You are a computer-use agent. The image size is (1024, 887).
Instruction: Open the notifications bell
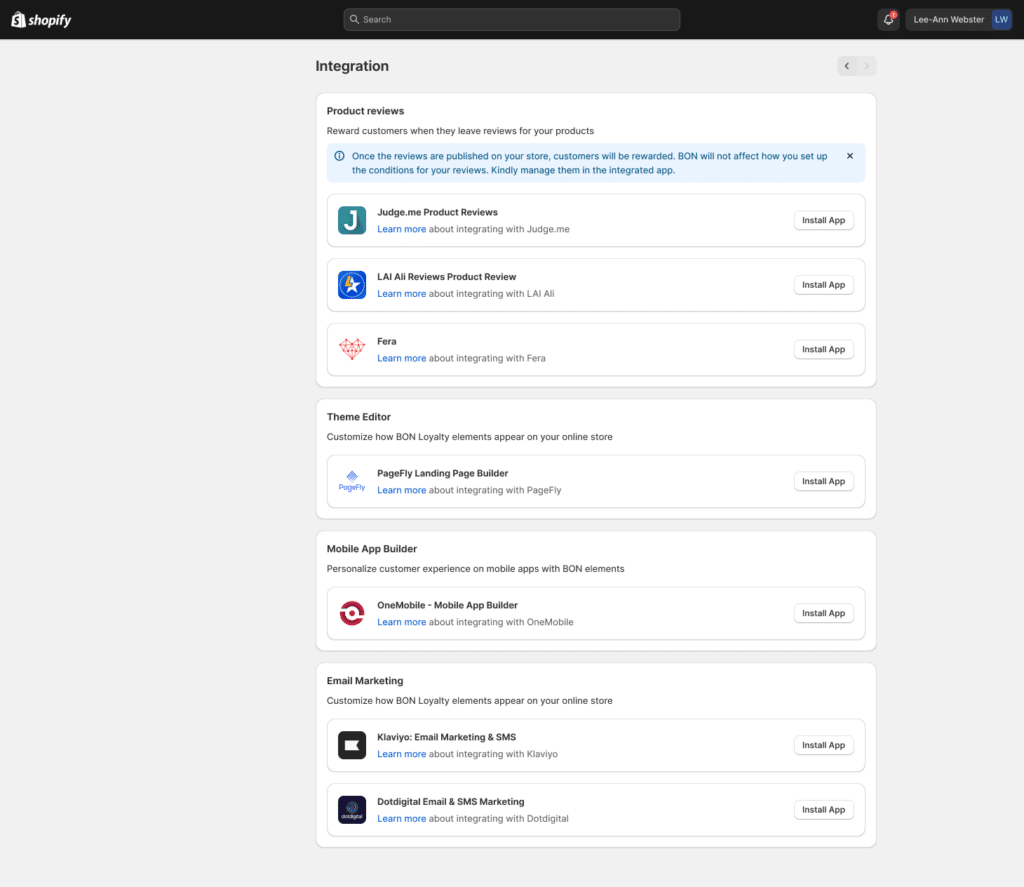click(888, 20)
